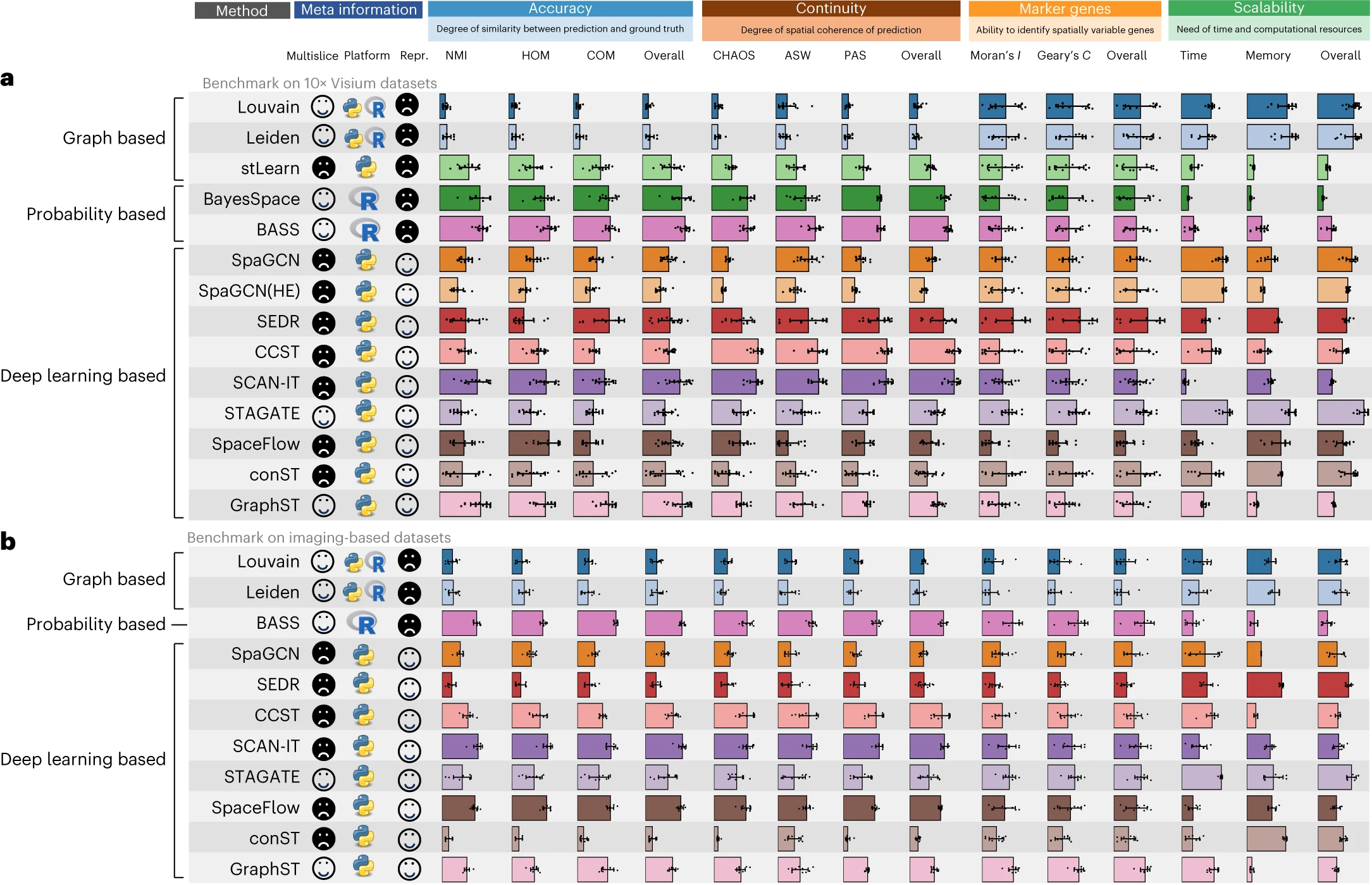Click 'Degree of similarity between prediction and ground truth'
Image resolution: width=1372 pixels, height=885 pixels.
click(x=560, y=29)
